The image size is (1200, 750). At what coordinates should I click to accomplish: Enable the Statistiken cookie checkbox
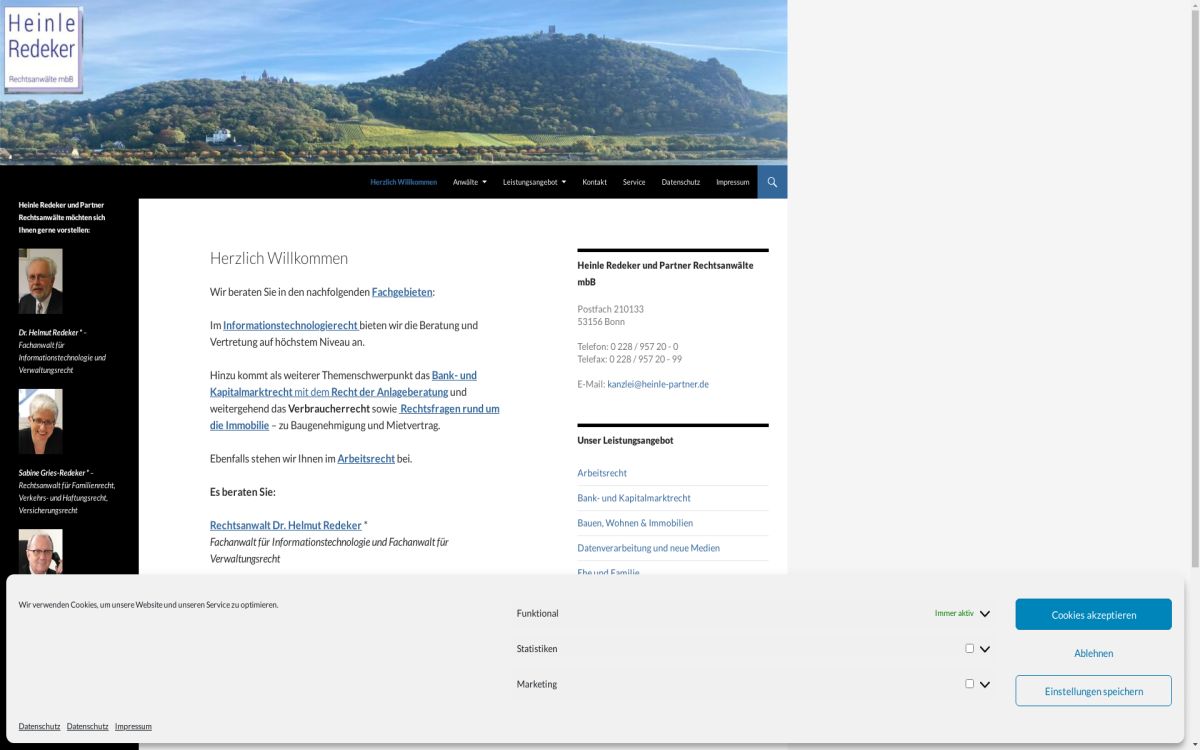969,648
